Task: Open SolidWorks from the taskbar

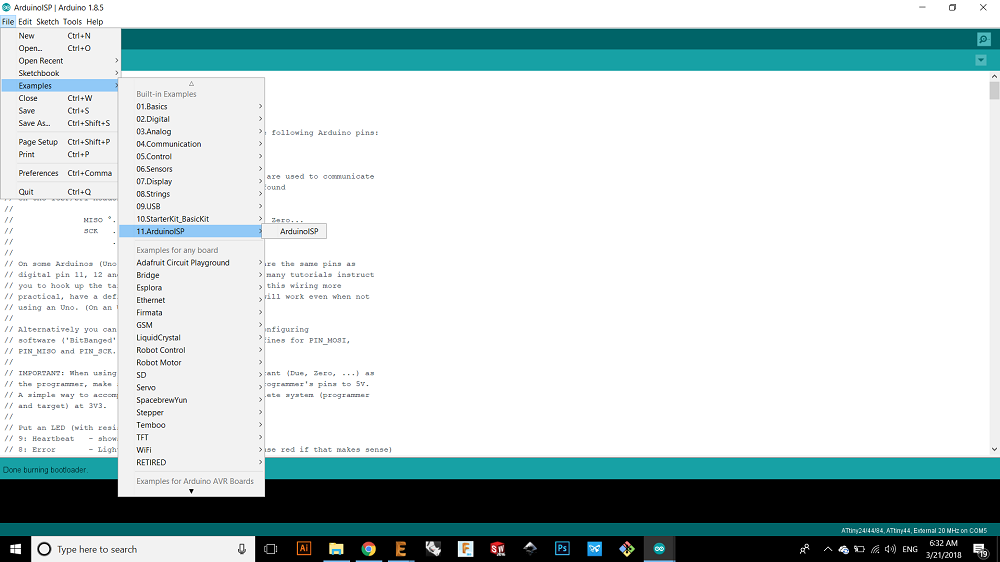Action: click(x=497, y=549)
